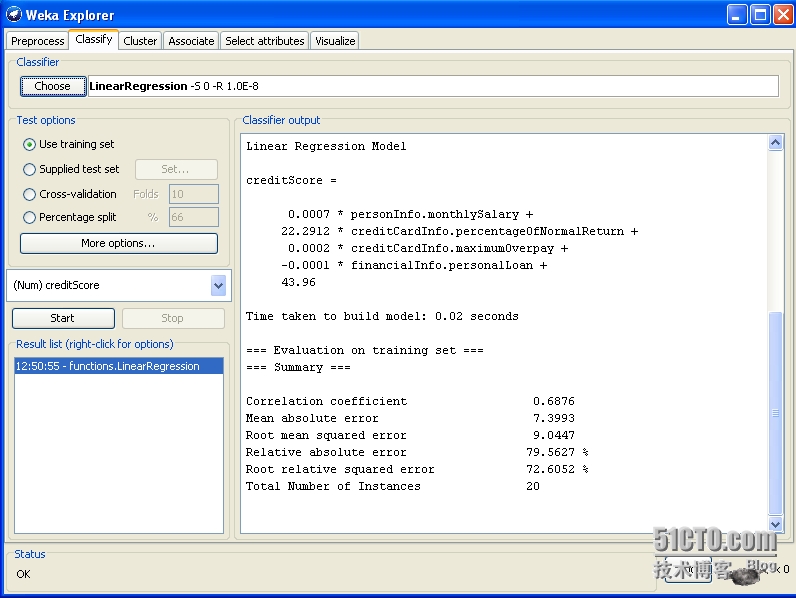
Task: Select the 12:50:55 functions.LinearRegression result entry
Action: point(119,366)
